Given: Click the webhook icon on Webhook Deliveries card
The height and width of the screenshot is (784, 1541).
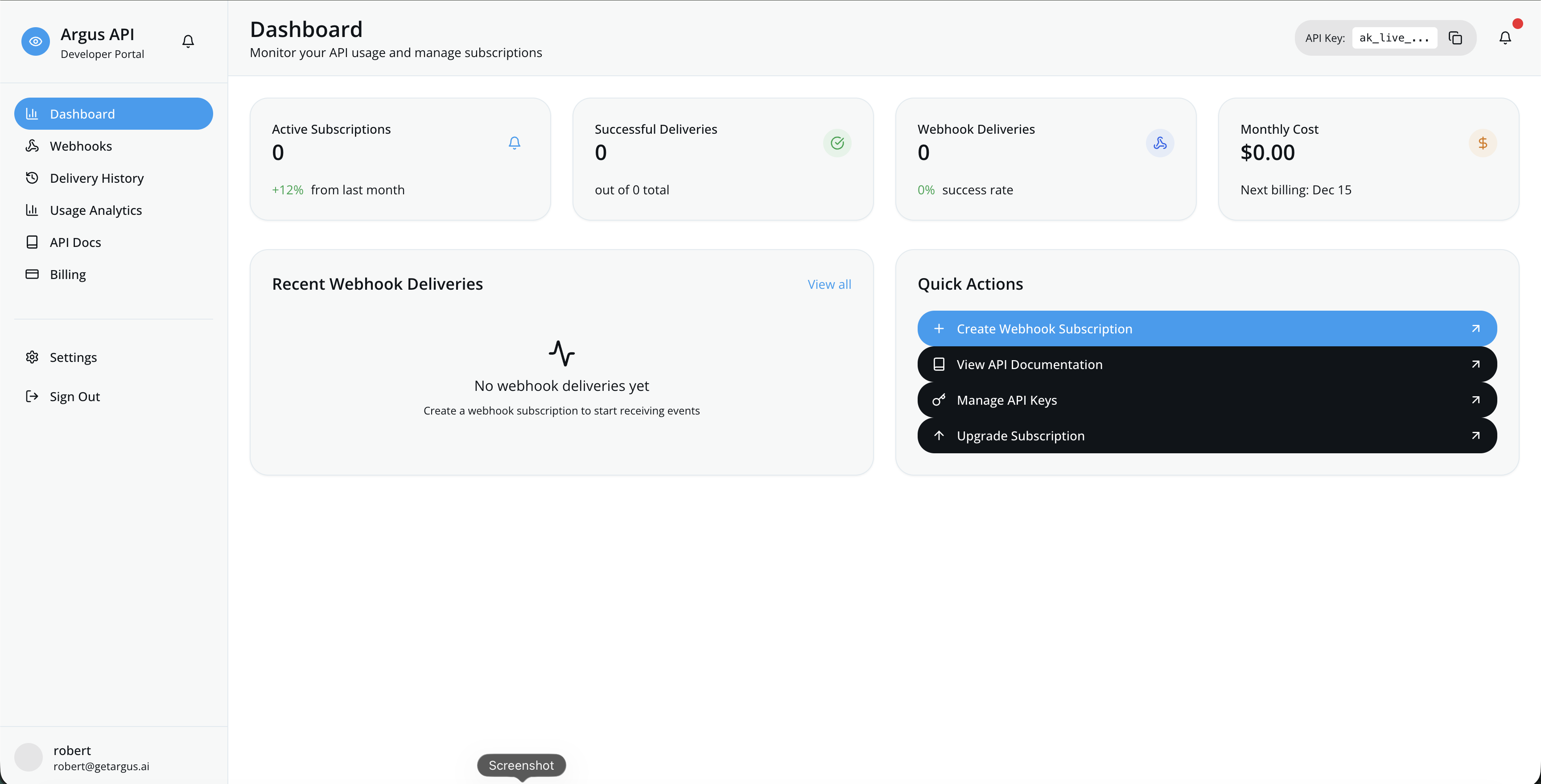Looking at the screenshot, I should pyautogui.click(x=1160, y=143).
